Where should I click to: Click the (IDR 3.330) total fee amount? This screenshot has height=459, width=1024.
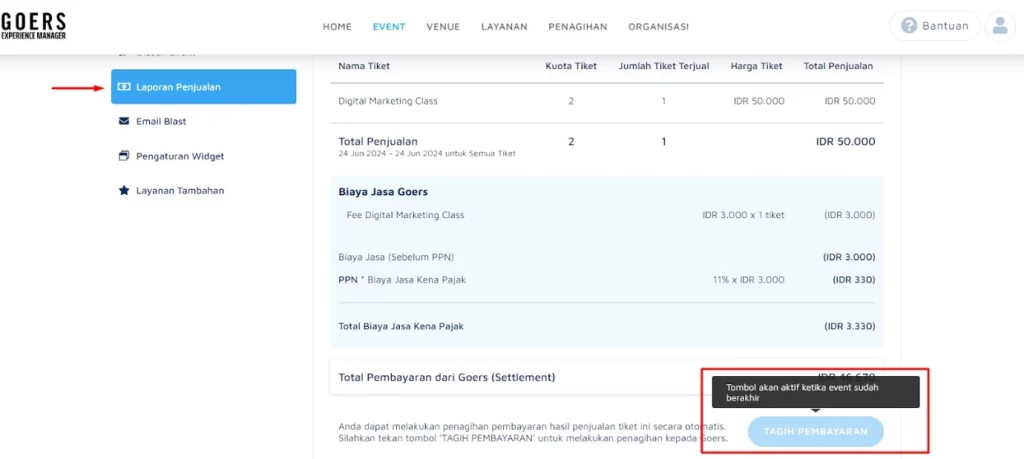(x=850, y=326)
